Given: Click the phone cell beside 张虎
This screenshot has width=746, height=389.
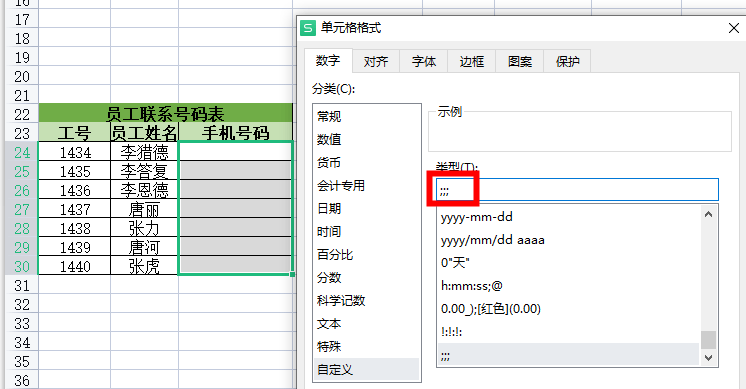Looking at the screenshot, I should point(236,265).
